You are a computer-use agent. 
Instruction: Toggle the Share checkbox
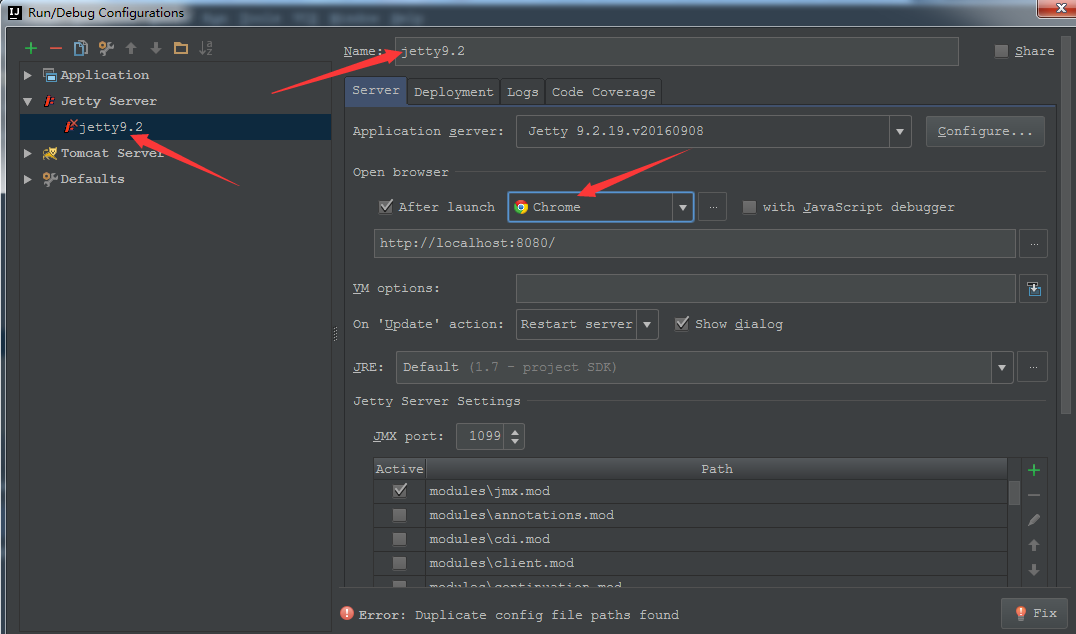[1001, 51]
